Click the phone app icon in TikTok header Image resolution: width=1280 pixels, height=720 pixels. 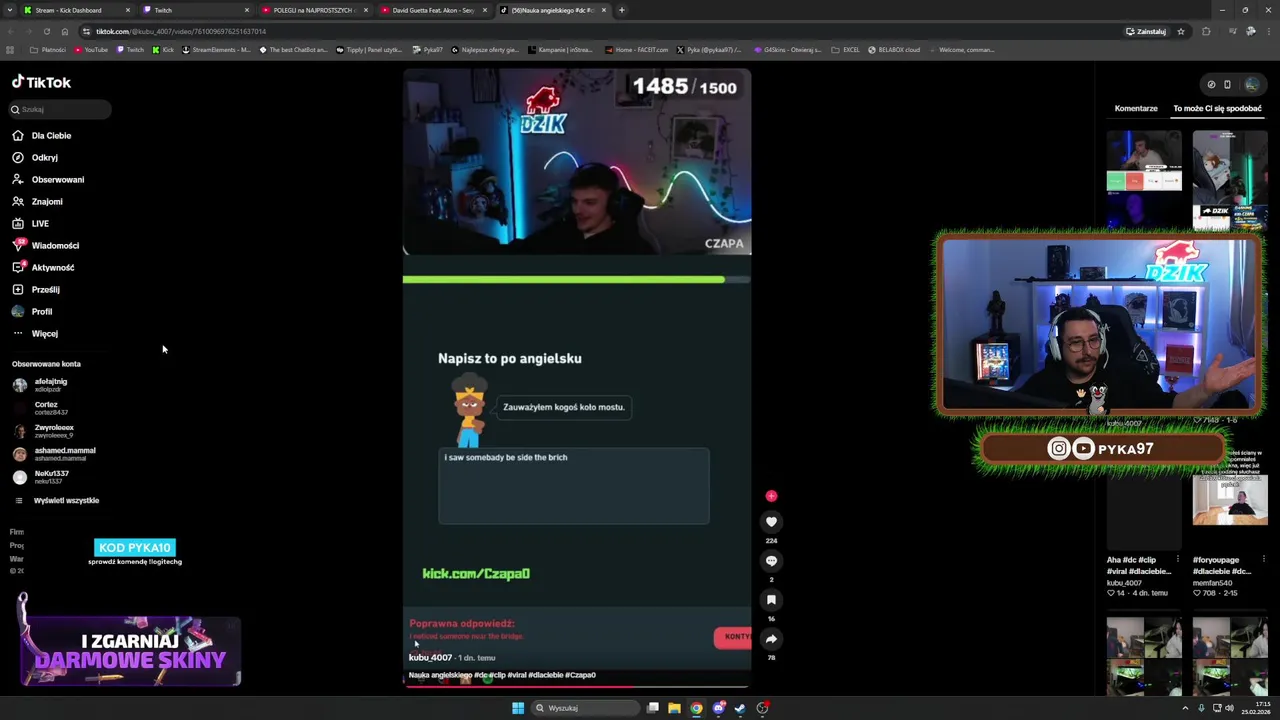point(1227,84)
